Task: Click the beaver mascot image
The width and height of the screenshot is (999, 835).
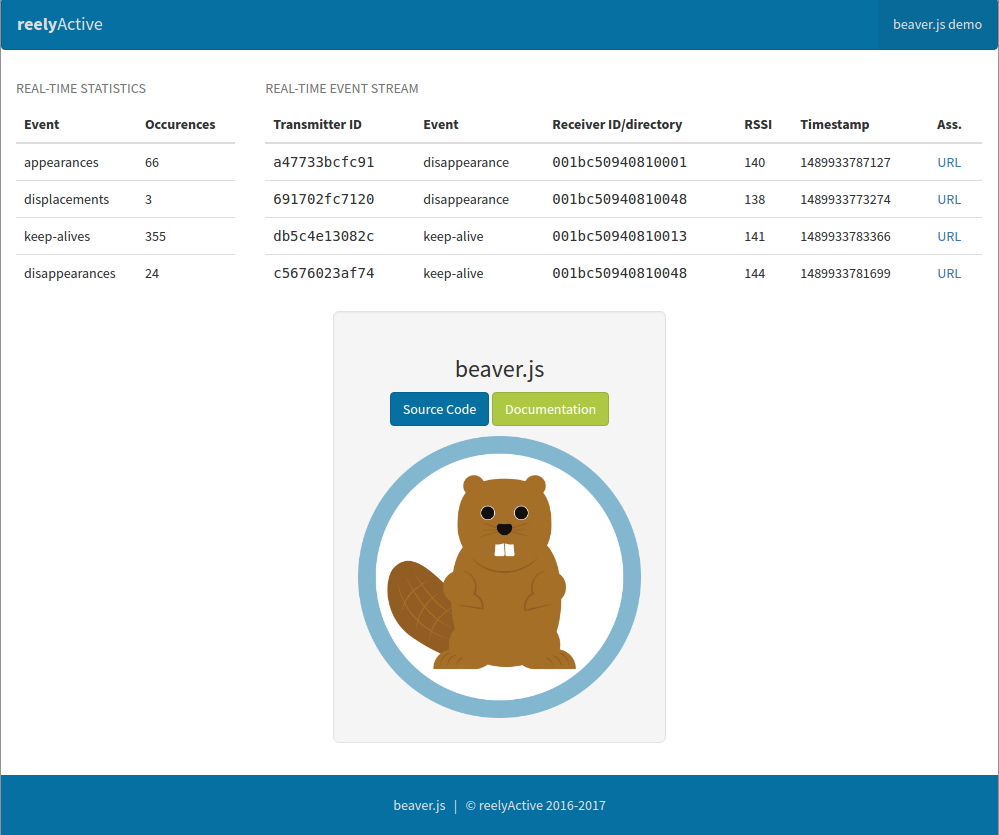Action: [x=500, y=577]
